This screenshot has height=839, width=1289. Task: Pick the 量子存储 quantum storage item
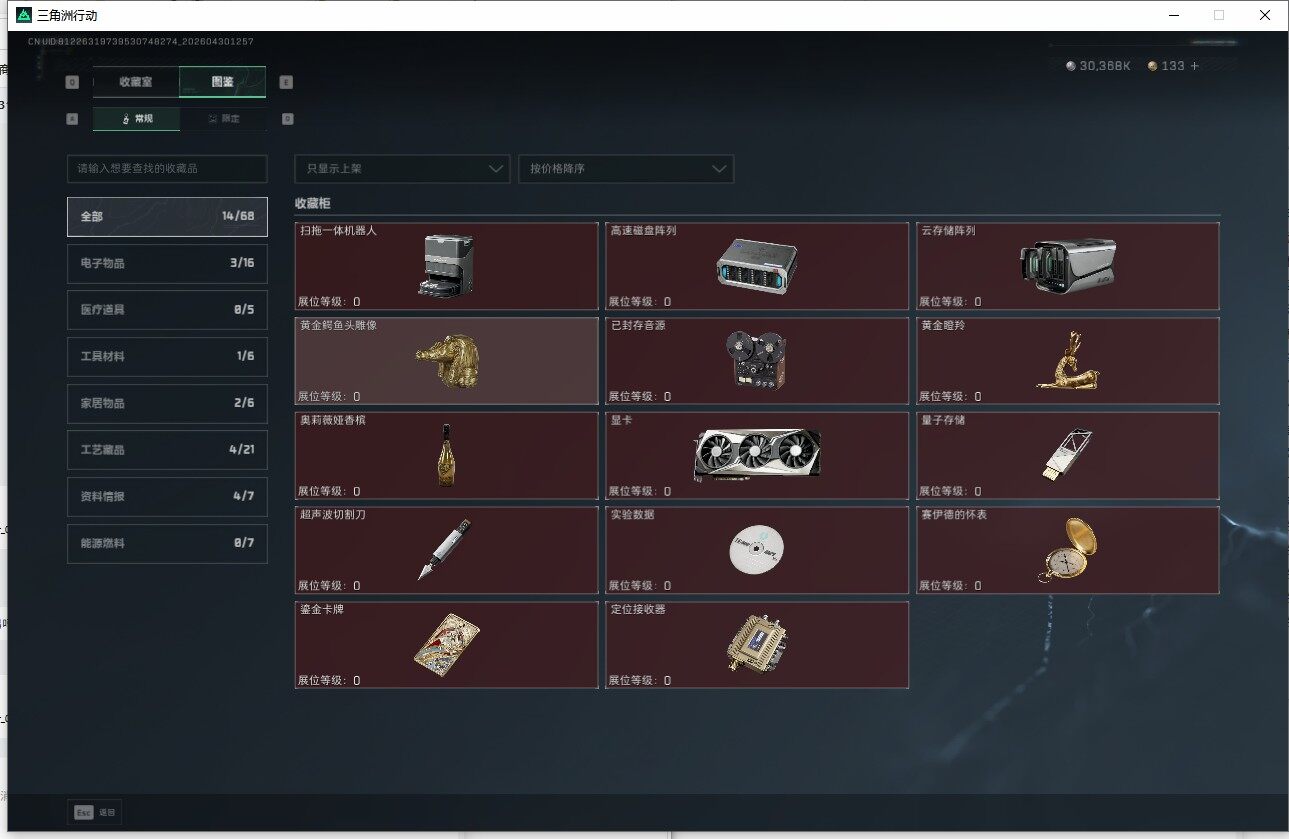(x=1068, y=456)
